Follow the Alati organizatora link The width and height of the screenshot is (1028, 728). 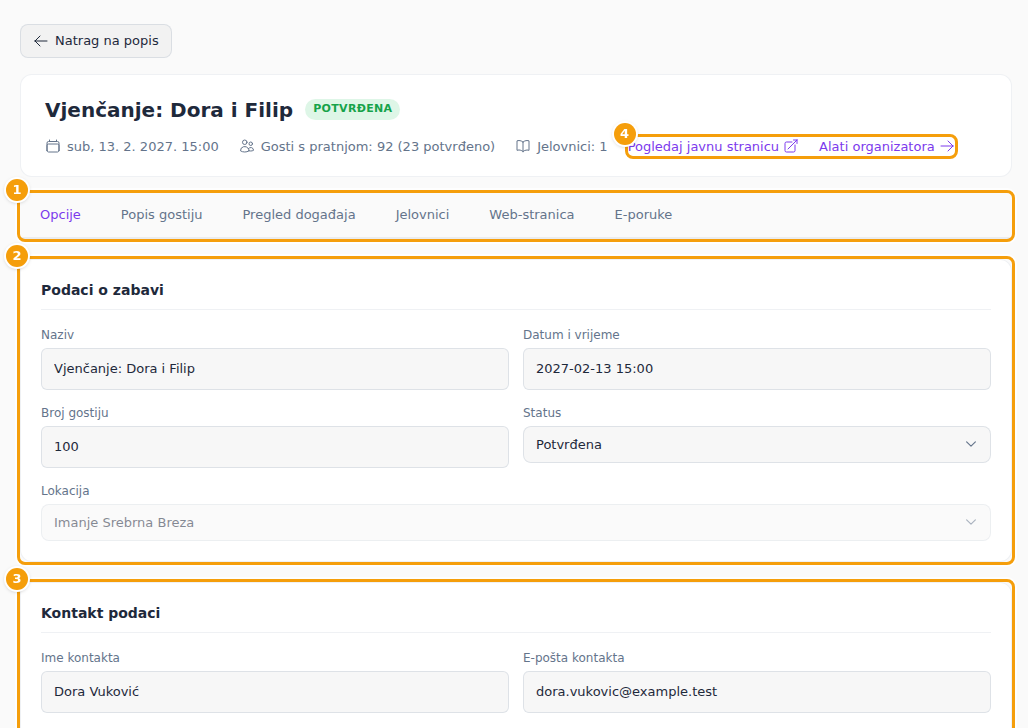click(x=886, y=146)
